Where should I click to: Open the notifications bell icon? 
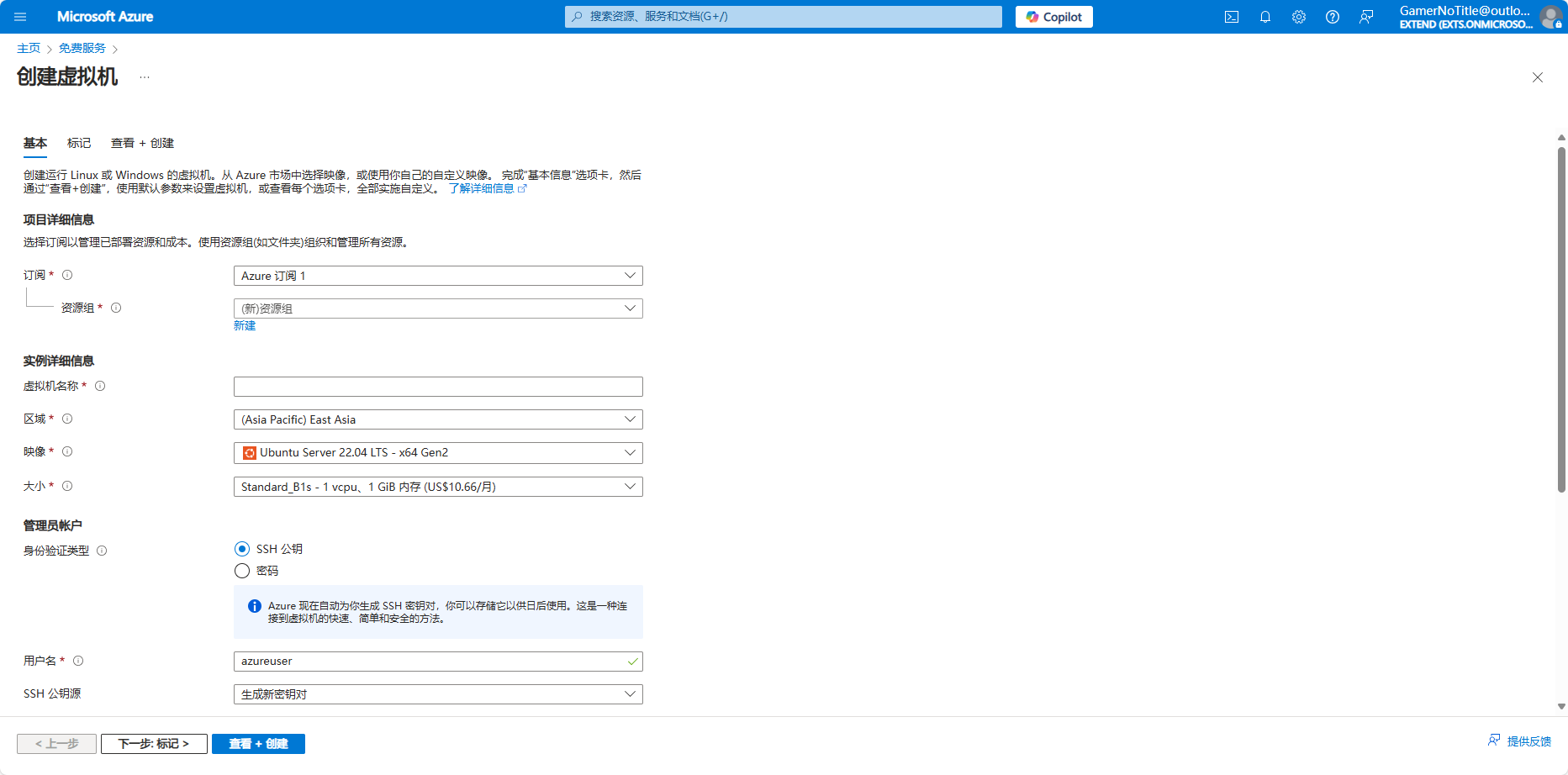[x=1265, y=17]
